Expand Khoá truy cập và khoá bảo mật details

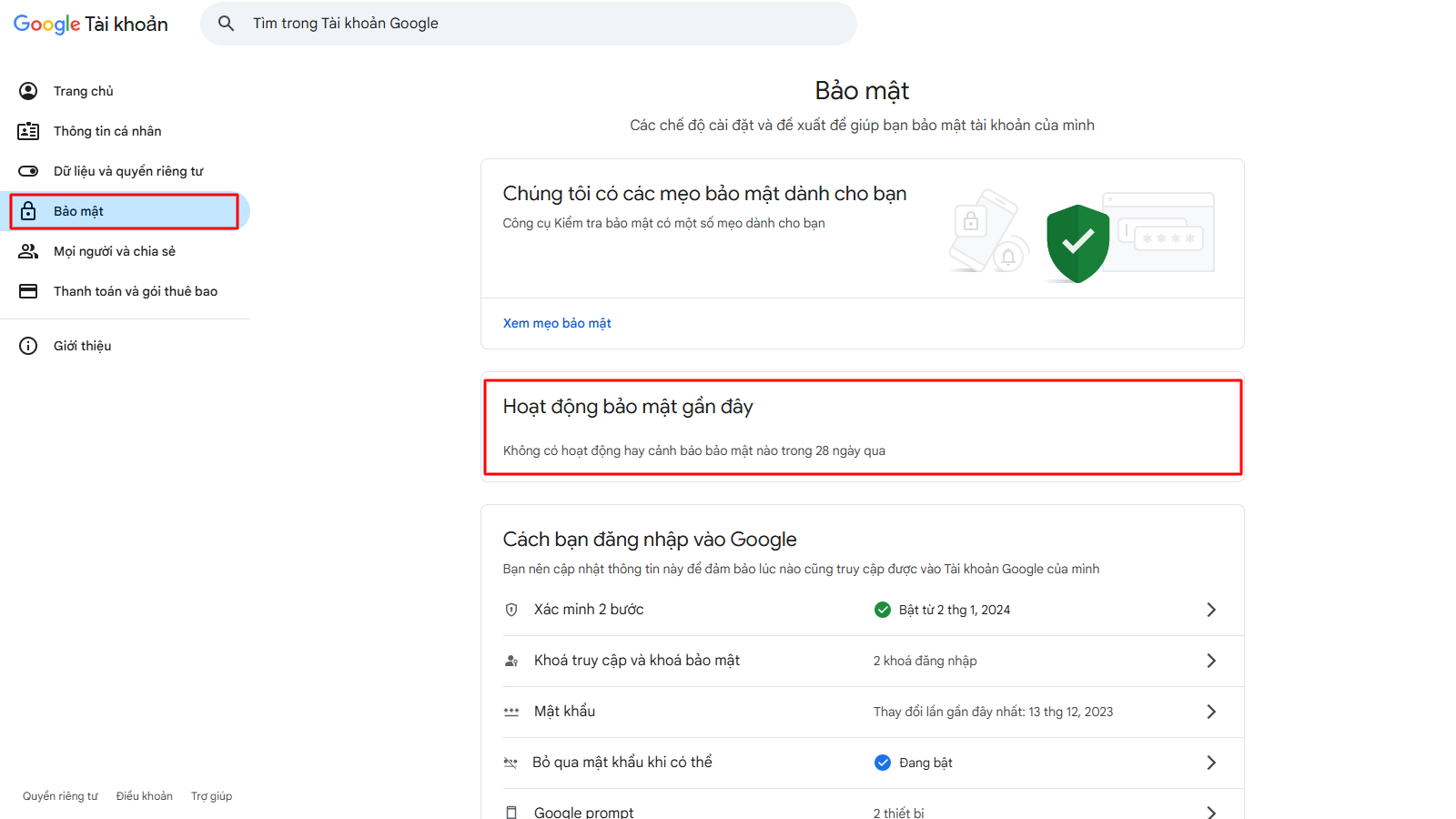coord(1211,660)
